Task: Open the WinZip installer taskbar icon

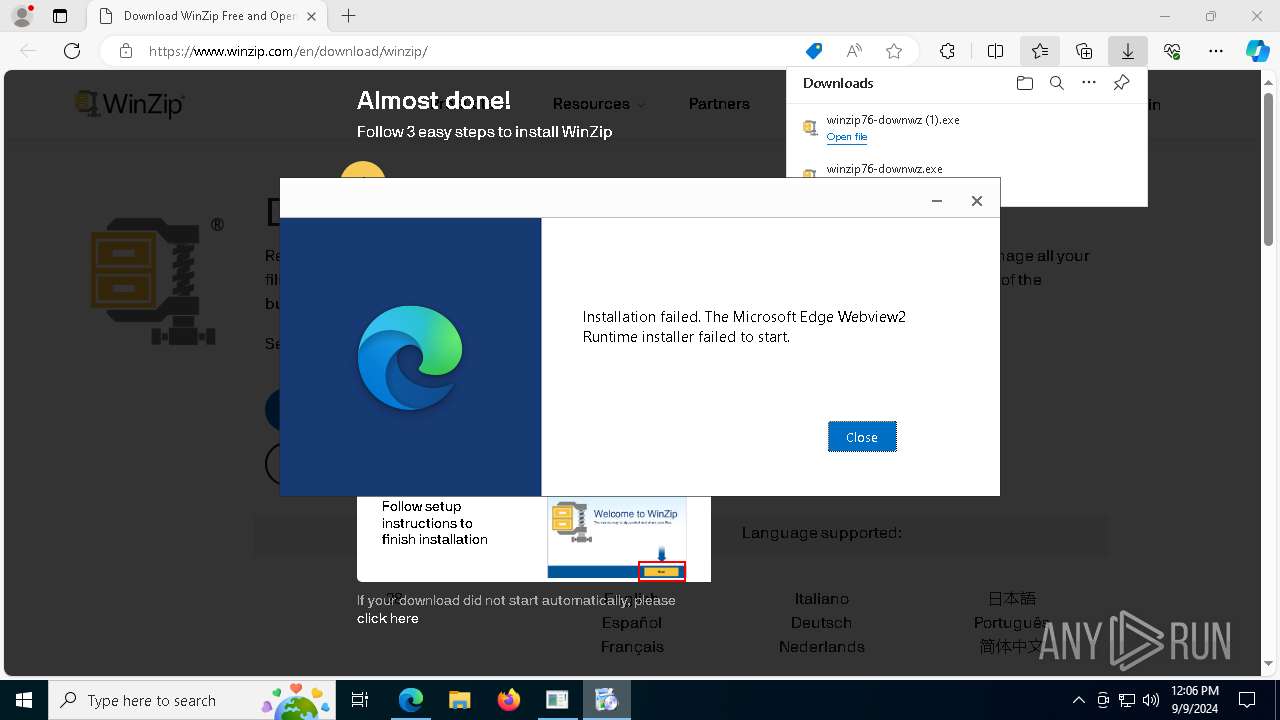Action: click(x=606, y=700)
